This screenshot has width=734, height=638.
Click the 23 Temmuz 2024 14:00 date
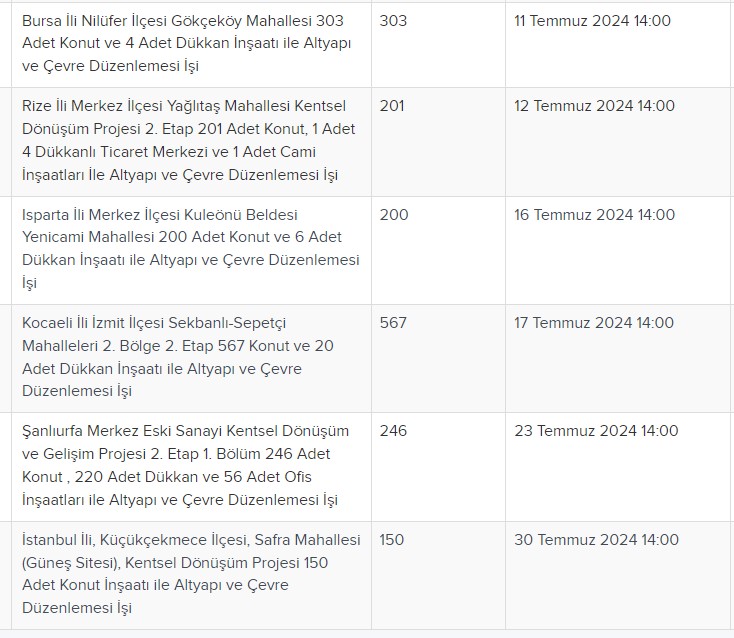(596, 431)
